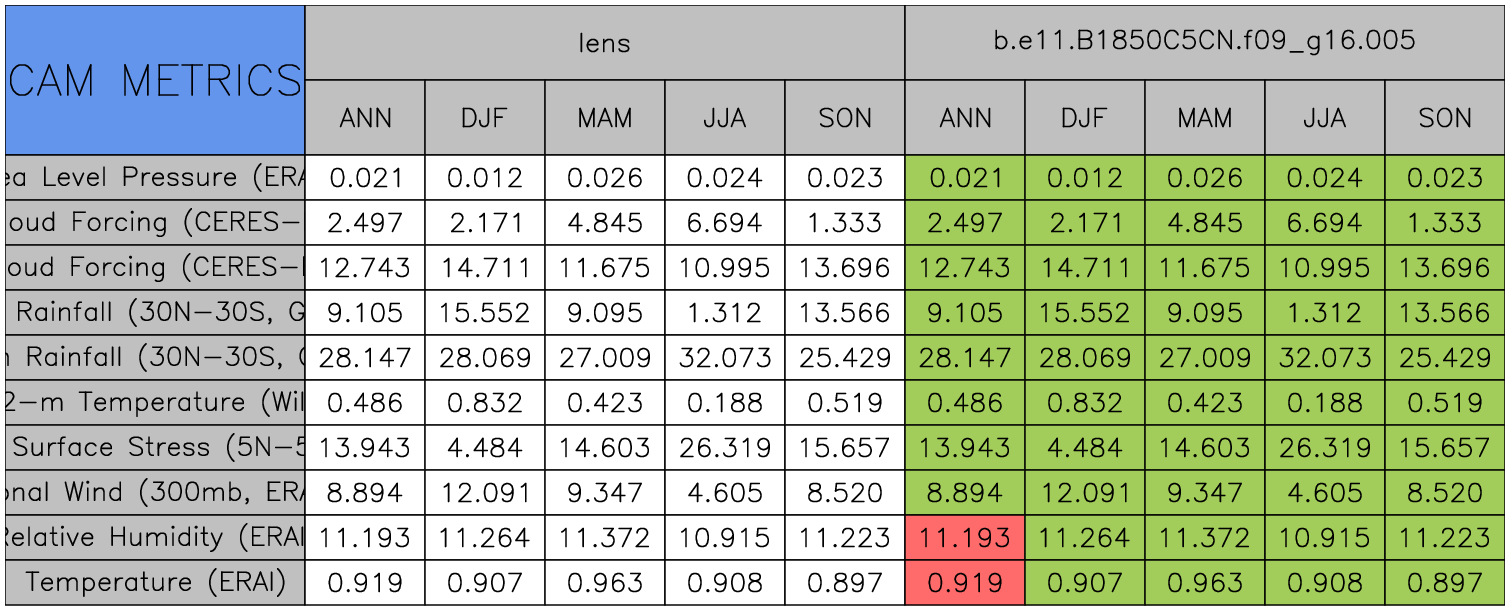Select the 2-m Temperature row label
Image resolution: width=1510 pixels, height=611 pixels.
point(154,402)
